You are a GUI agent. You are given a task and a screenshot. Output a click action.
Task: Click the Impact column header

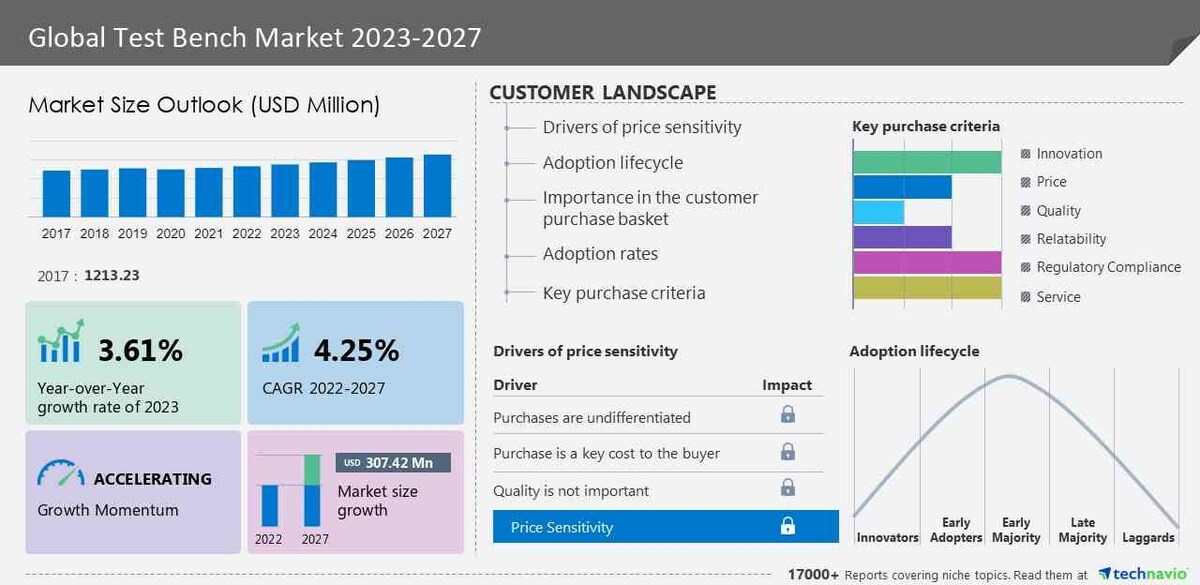787,385
